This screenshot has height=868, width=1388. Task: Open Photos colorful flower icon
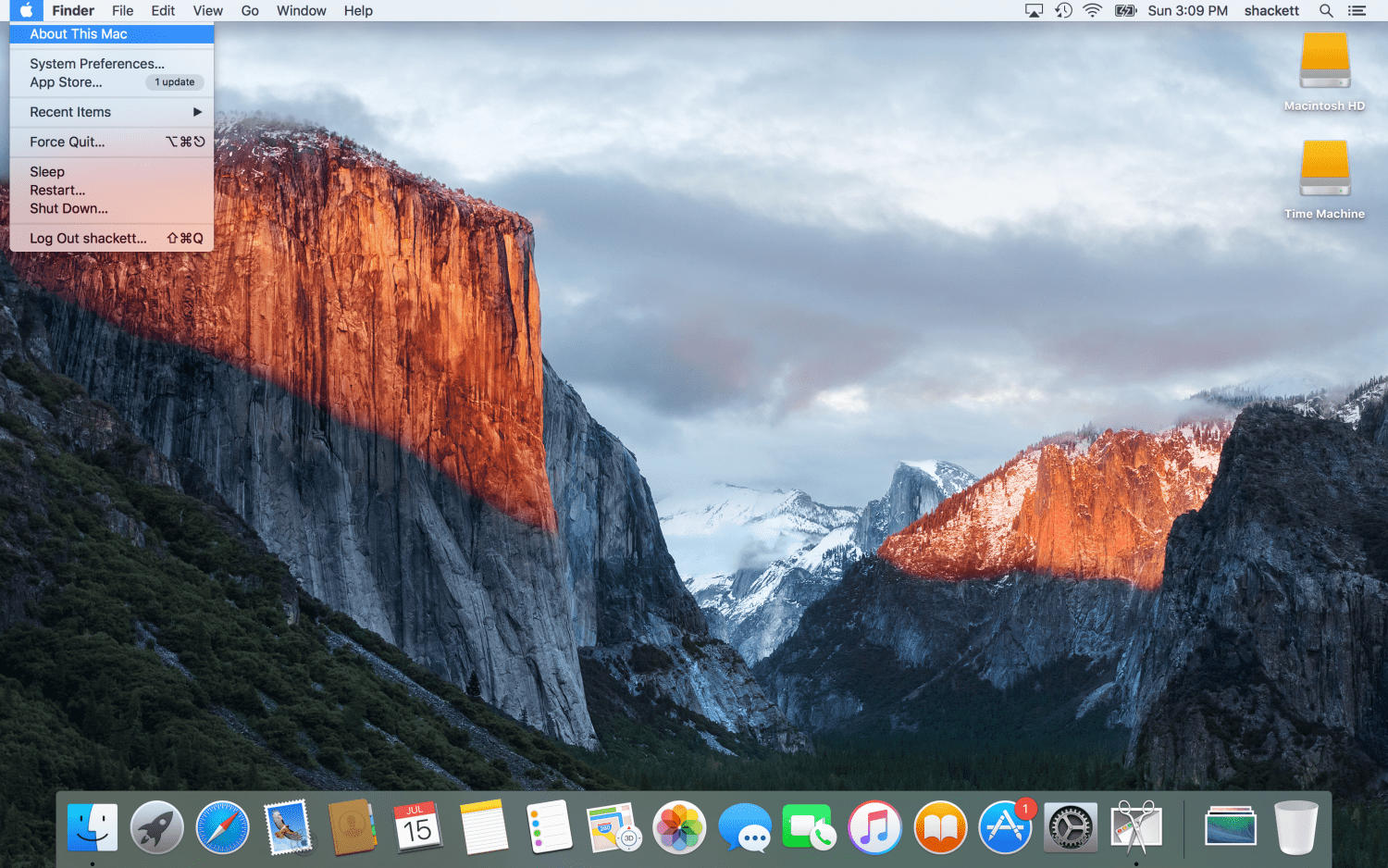679,827
